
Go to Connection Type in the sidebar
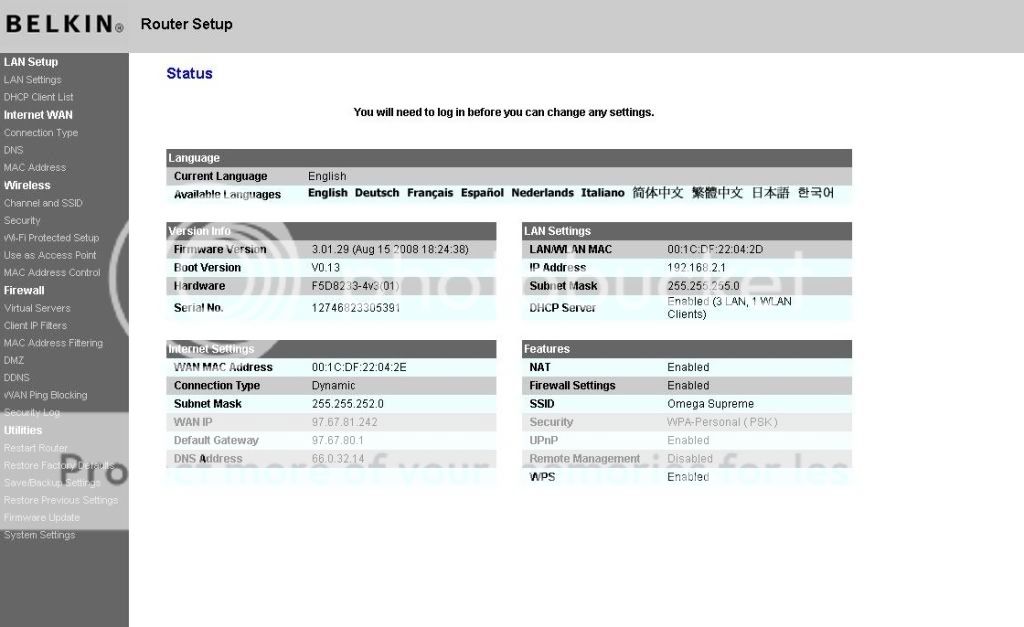point(40,133)
